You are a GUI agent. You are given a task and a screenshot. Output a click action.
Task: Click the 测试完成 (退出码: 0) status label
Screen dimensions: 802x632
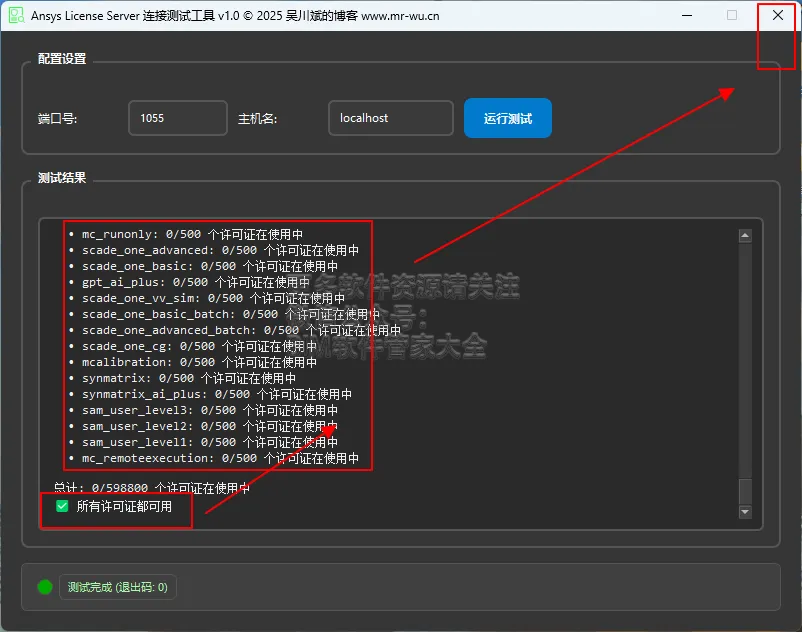click(118, 587)
